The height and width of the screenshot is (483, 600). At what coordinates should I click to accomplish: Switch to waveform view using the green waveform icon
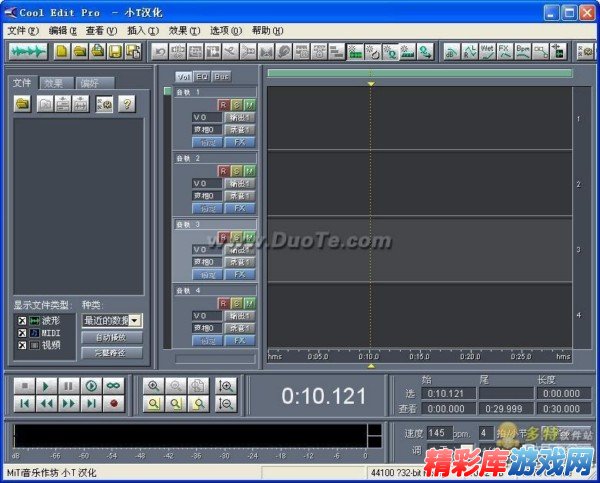28,50
